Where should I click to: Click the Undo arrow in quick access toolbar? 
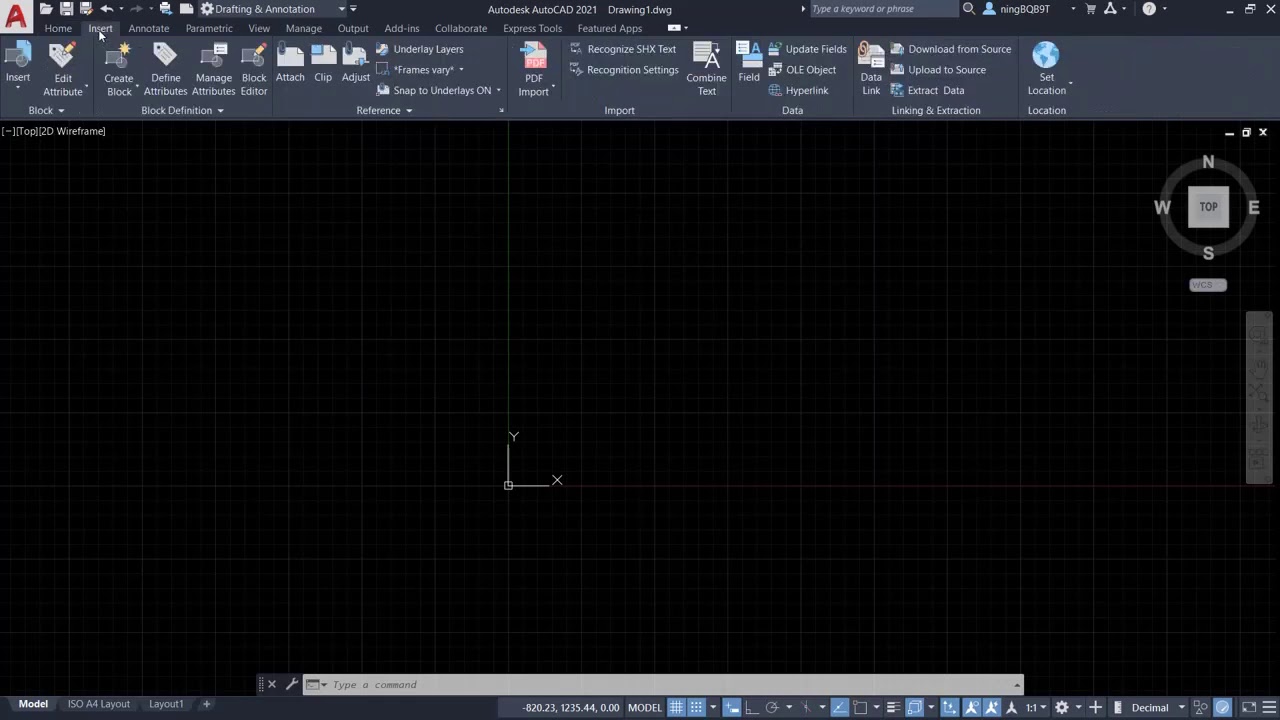point(107,9)
